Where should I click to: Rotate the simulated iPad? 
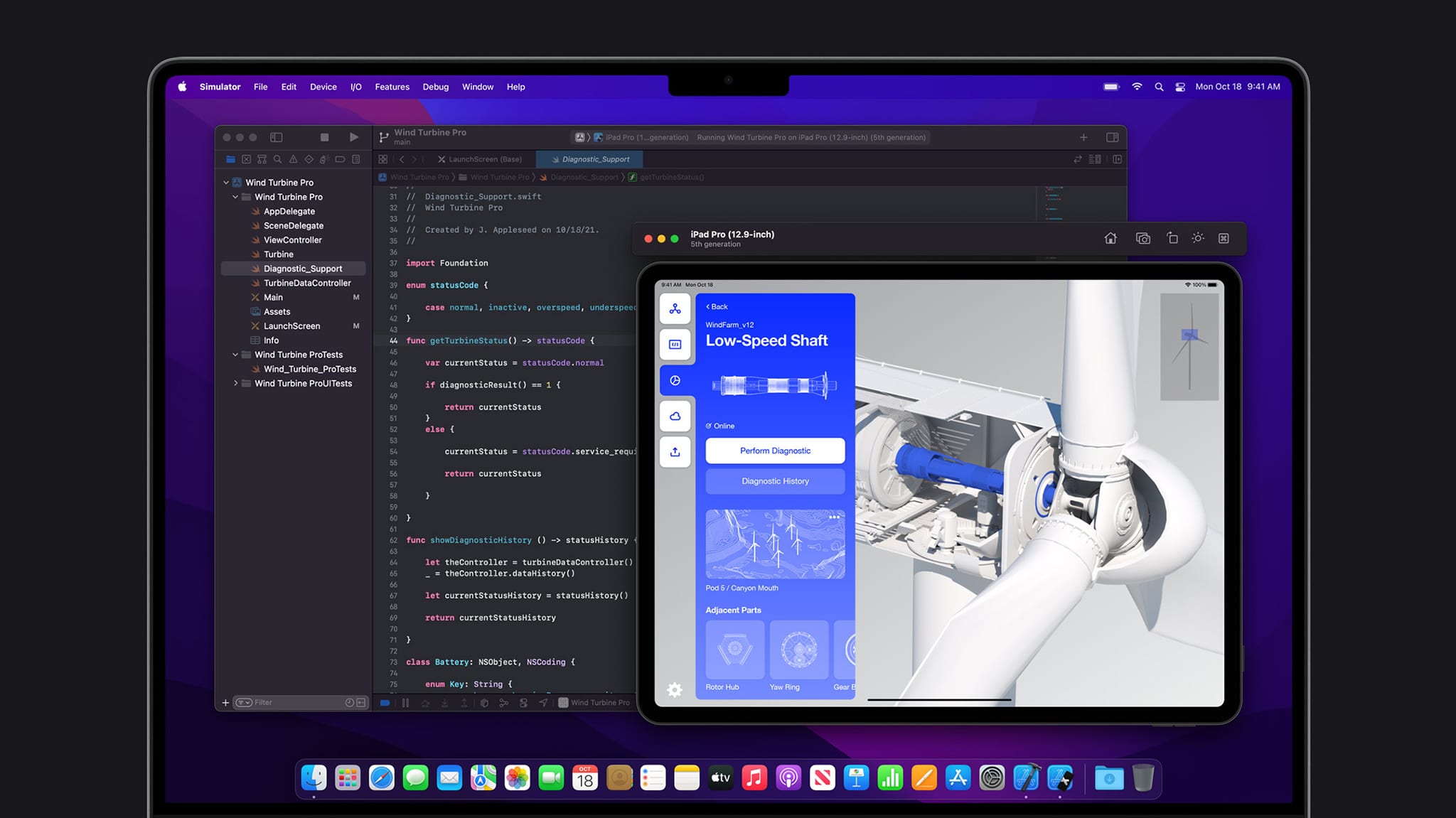click(x=1171, y=238)
